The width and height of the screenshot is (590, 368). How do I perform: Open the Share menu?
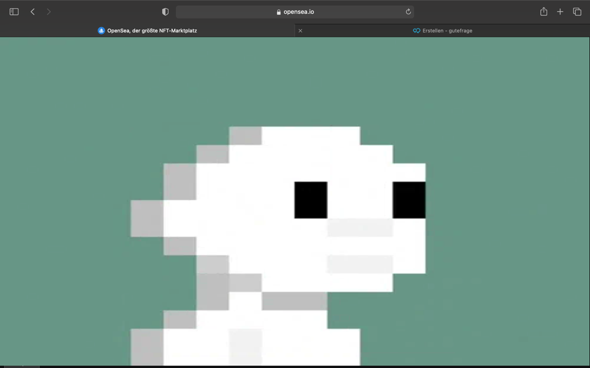pos(543,12)
